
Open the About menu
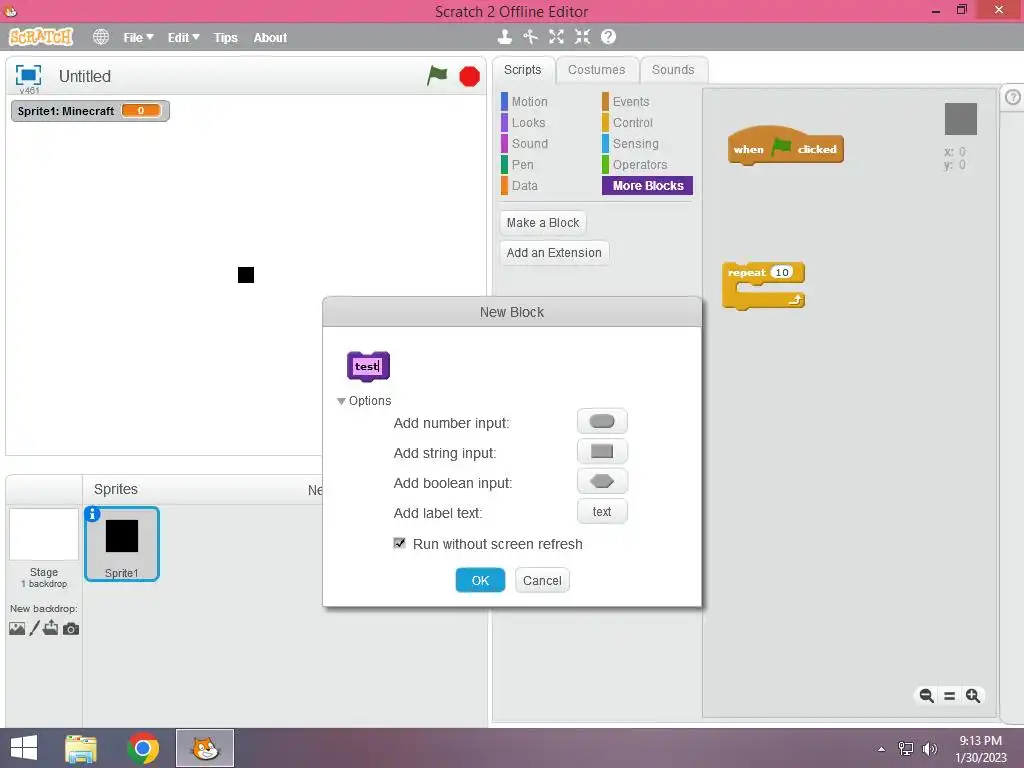[270, 38]
